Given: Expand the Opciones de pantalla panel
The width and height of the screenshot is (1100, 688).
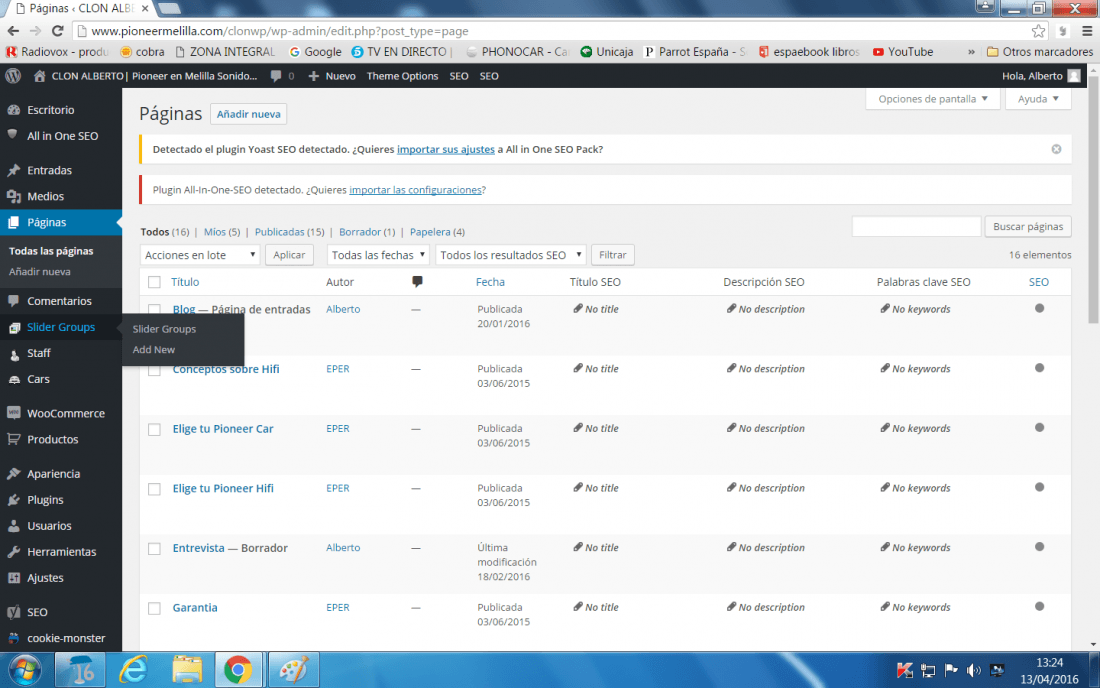Looking at the screenshot, I should coord(933,99).
